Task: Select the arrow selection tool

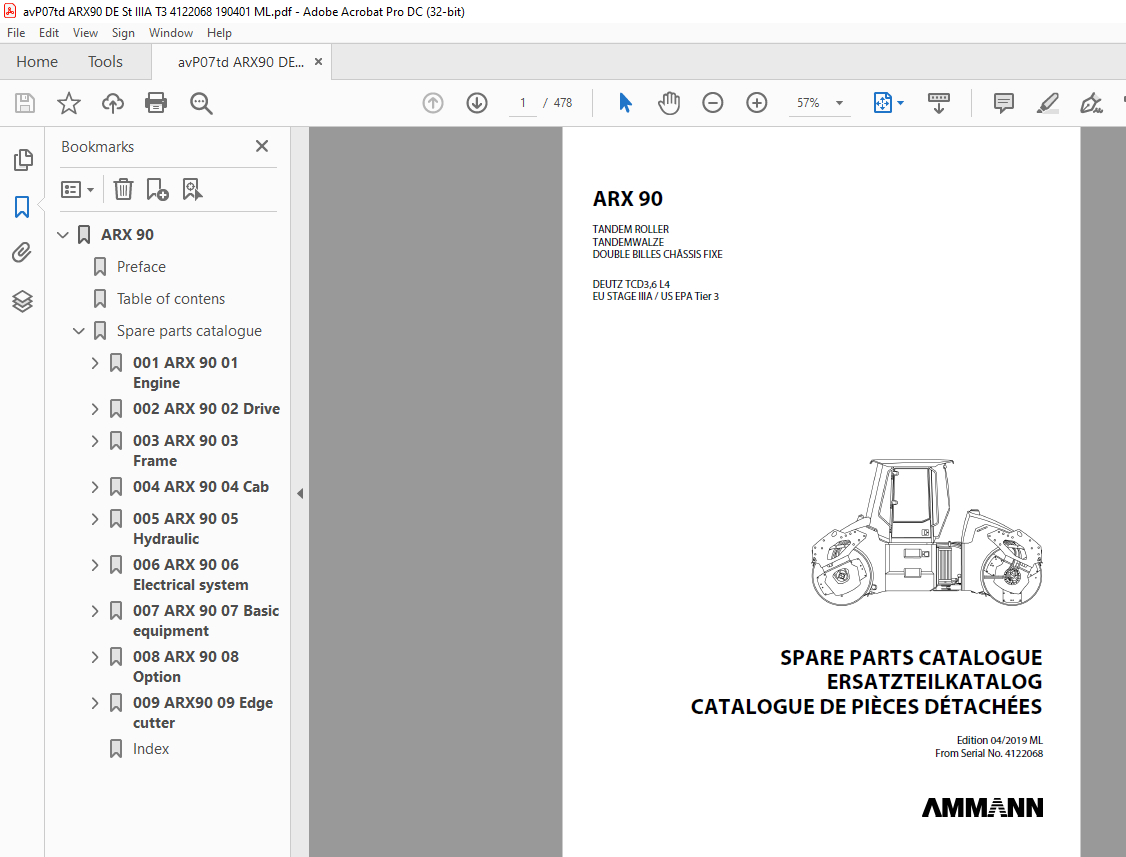Action: 625,103
